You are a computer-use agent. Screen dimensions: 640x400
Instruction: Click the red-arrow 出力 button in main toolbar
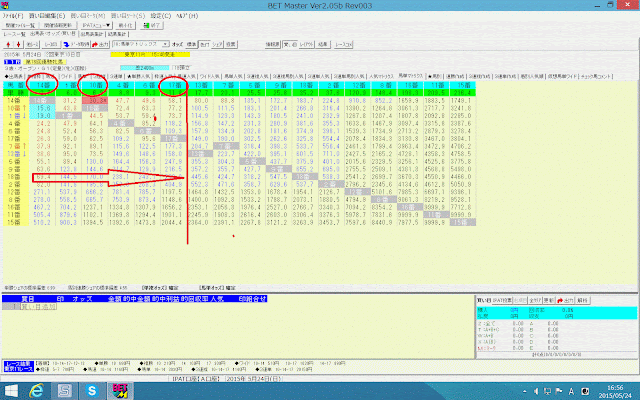click(101, 44)
